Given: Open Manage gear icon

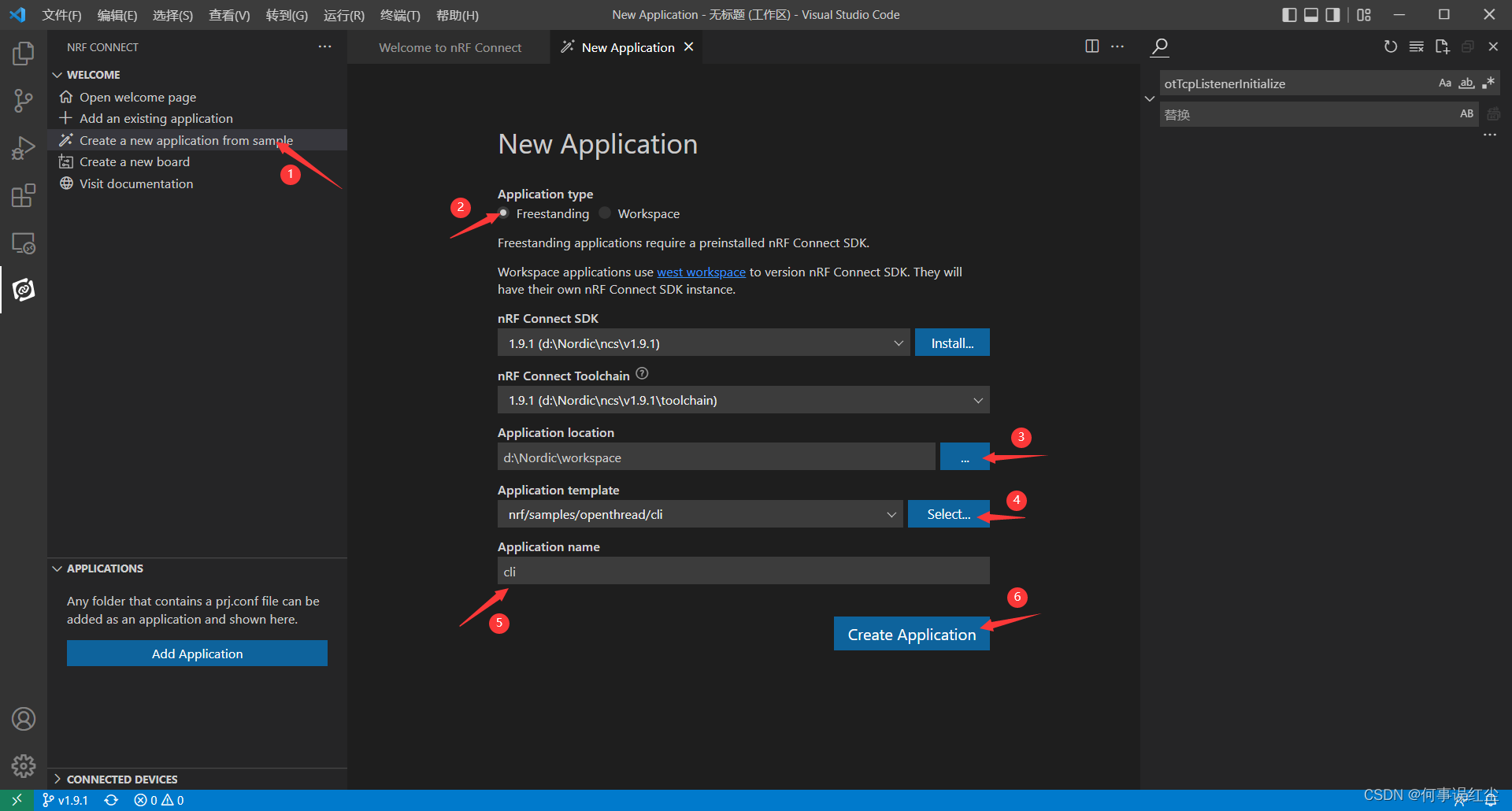Looking at the screenshot, I should [24, 765].
